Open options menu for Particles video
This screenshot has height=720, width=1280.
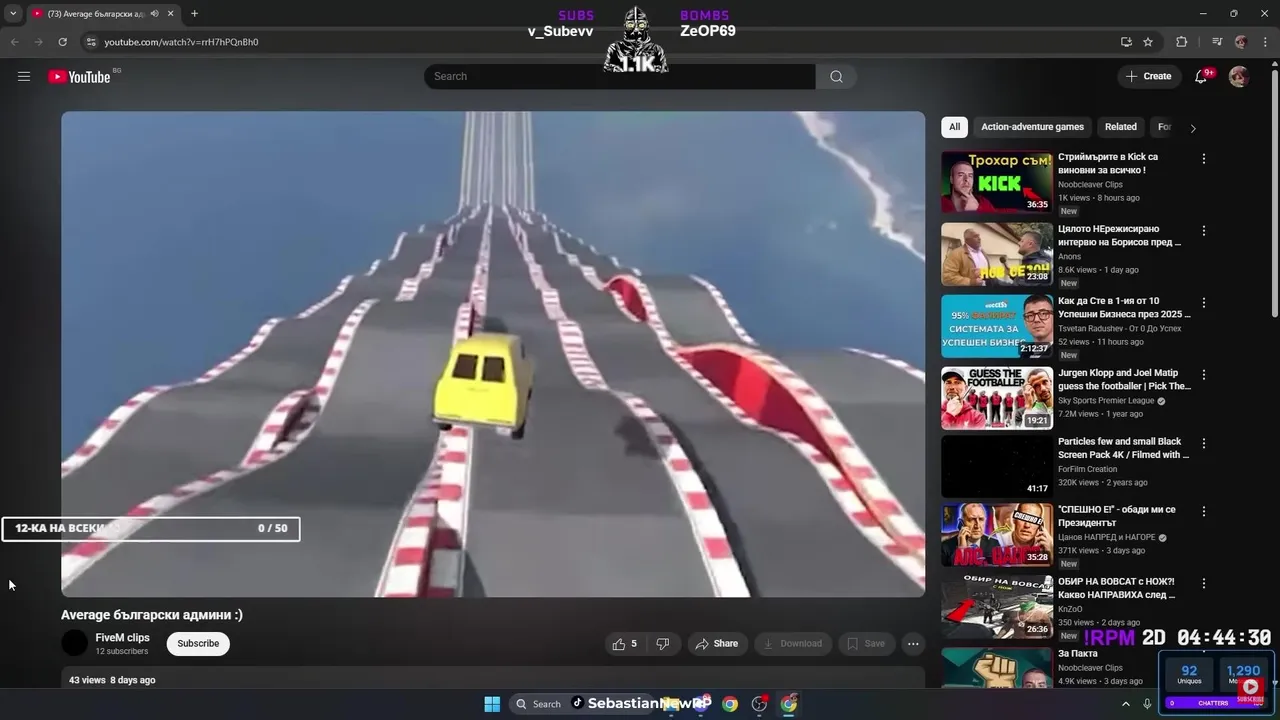coord(1204,443)
